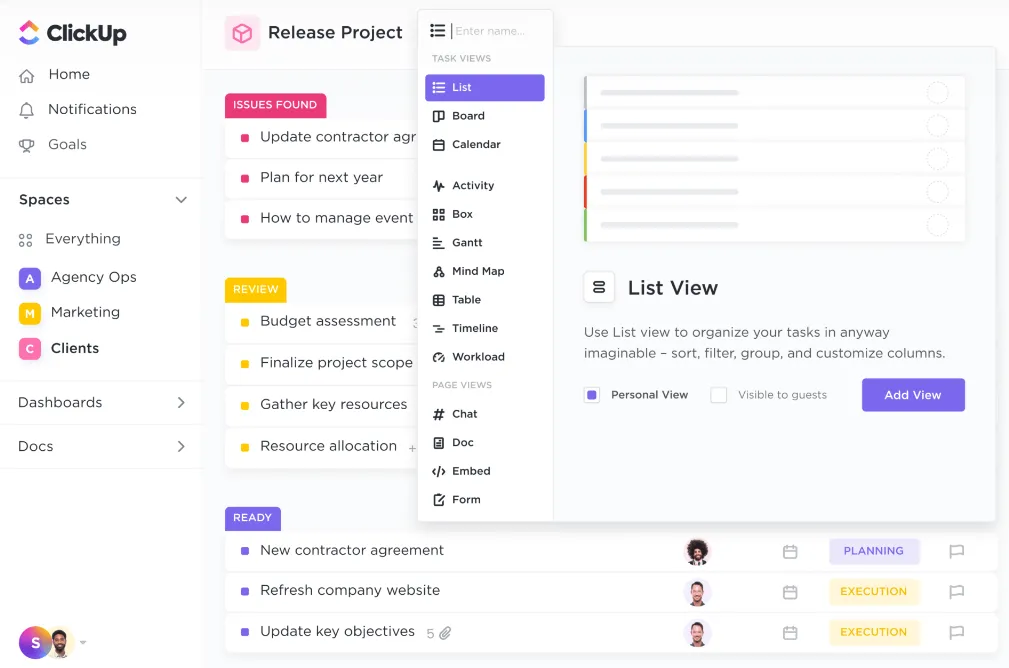Image resolution: width=1009 pixels, height=668 pixels.
Task: Choose the Gantt view icon
Action: pyautogui.click(x=438, y=243)
